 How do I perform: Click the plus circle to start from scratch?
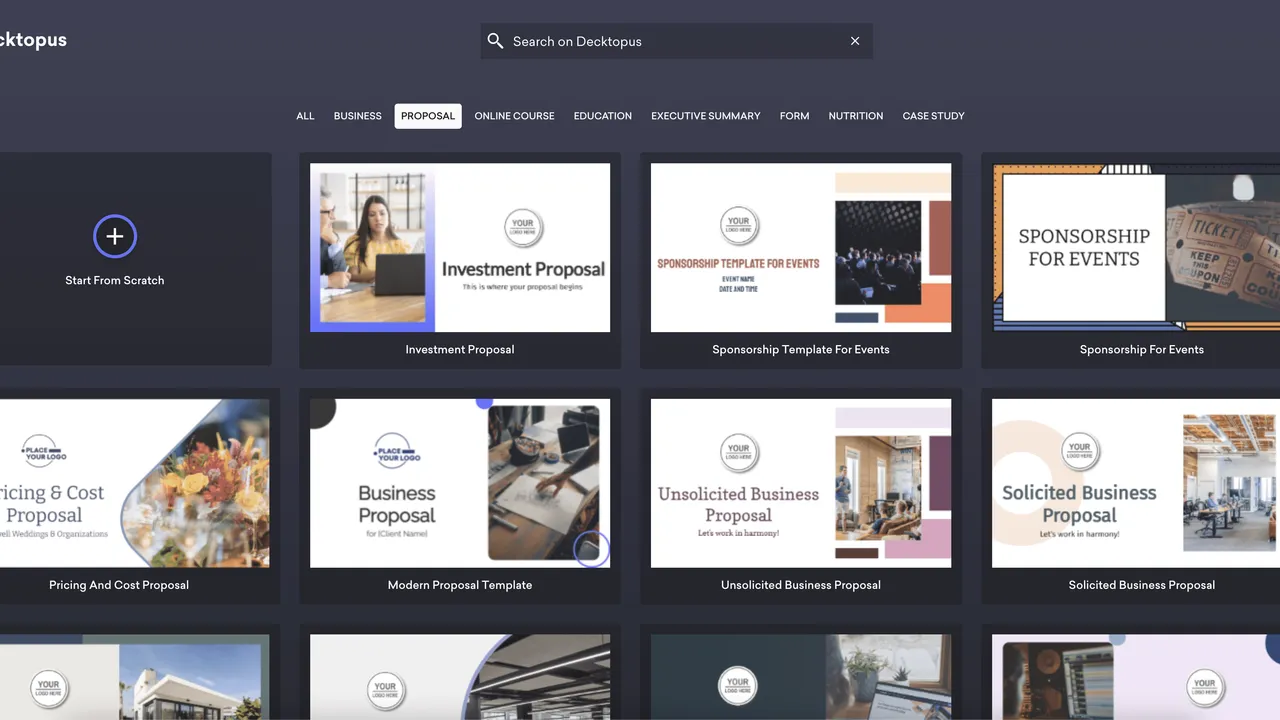pos(115,236)
